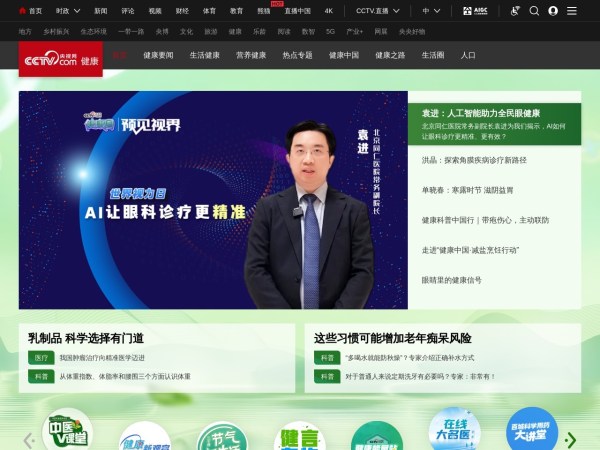Expand the 时政 dropdown menu
This screenshot has height=450, width=600.
(x=67, y=11)
